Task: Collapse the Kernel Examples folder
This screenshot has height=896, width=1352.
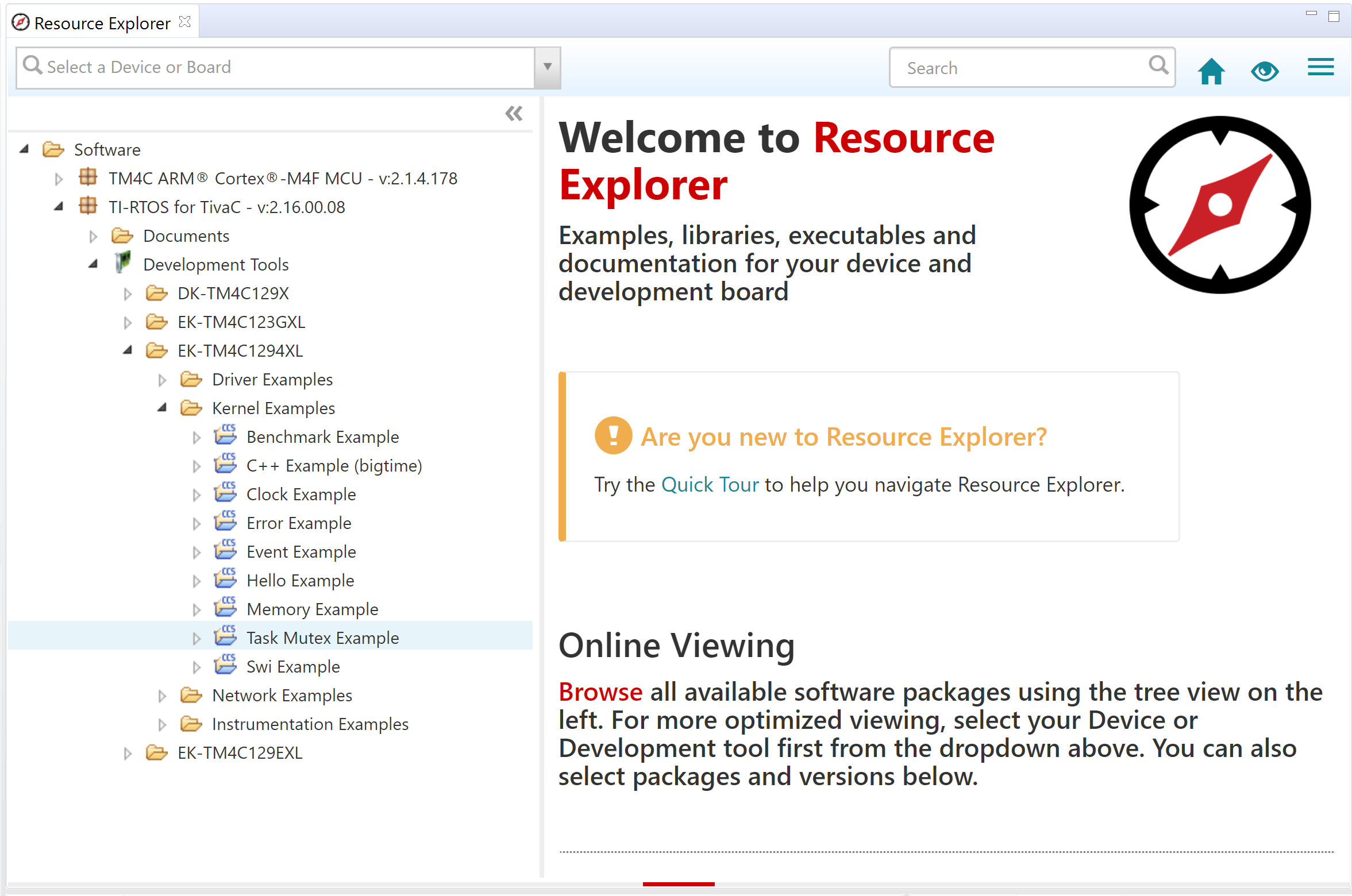Action: tap(162, 408)
